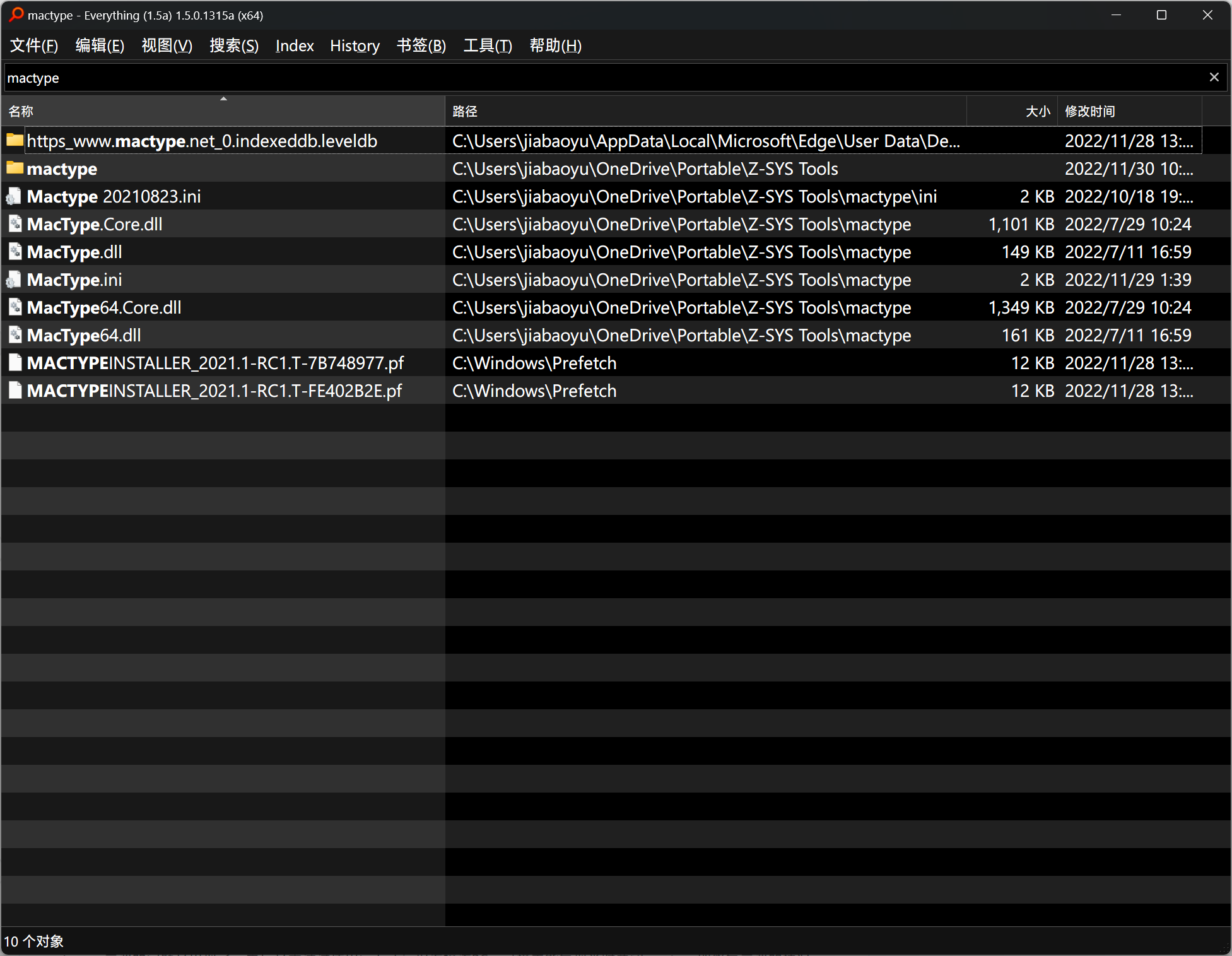Viewport: 1232px width, 956px height.
Task: Open the 文件(F) menu
Action: click(x=33, y=45)
